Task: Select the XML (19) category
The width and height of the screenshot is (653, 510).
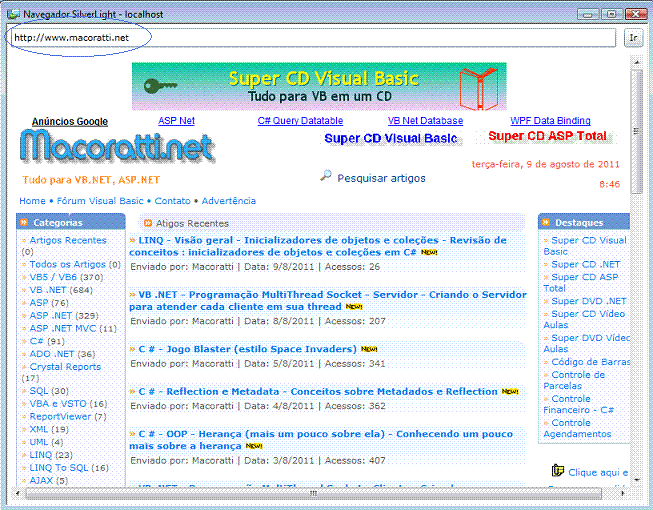Action: click(x=38, y=429)
